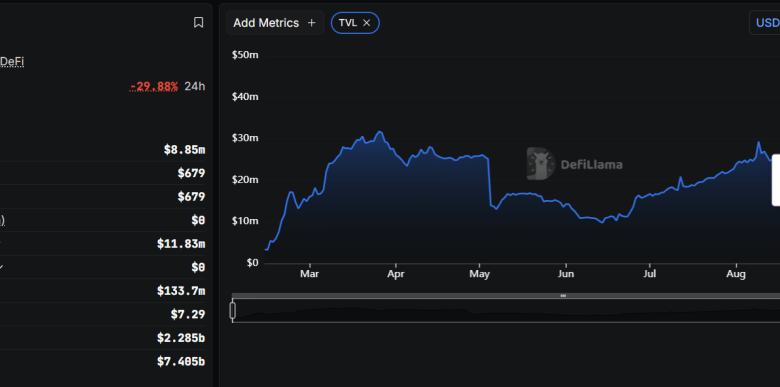Bookmark this protocol with the bookmark icon
Image resolution: width=780 pixels, height=387 pixels.
[198, 22]
